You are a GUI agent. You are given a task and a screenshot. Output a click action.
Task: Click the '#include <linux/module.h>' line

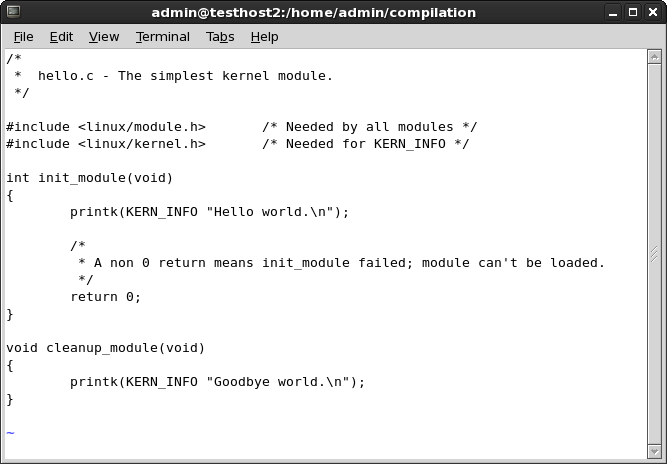pyautogui.click(x=106, y=127)
